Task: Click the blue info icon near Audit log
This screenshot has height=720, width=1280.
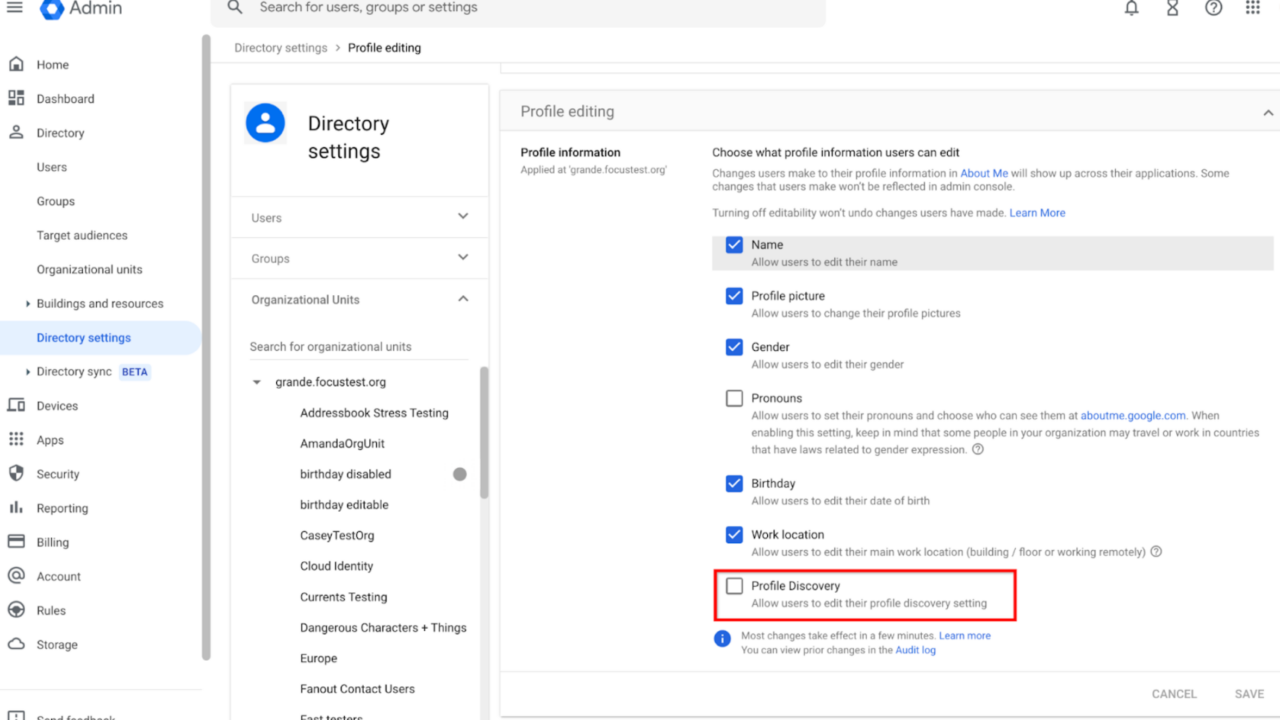Action: coord(722,638)
